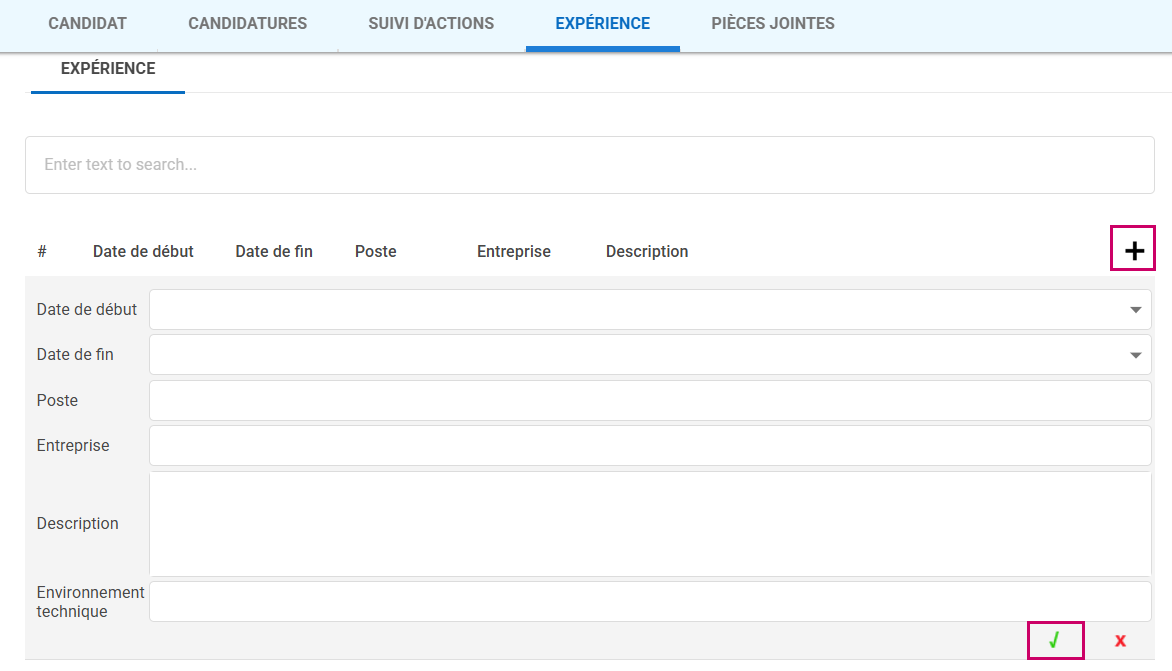The height and width of the screenshot is (671, 1172).
Task: Click the Entreprise column header
Action: point(514,252)
